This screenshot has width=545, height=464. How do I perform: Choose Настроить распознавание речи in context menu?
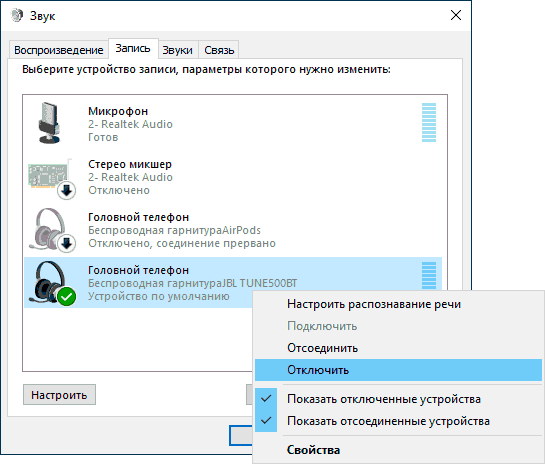coord(398,304)
